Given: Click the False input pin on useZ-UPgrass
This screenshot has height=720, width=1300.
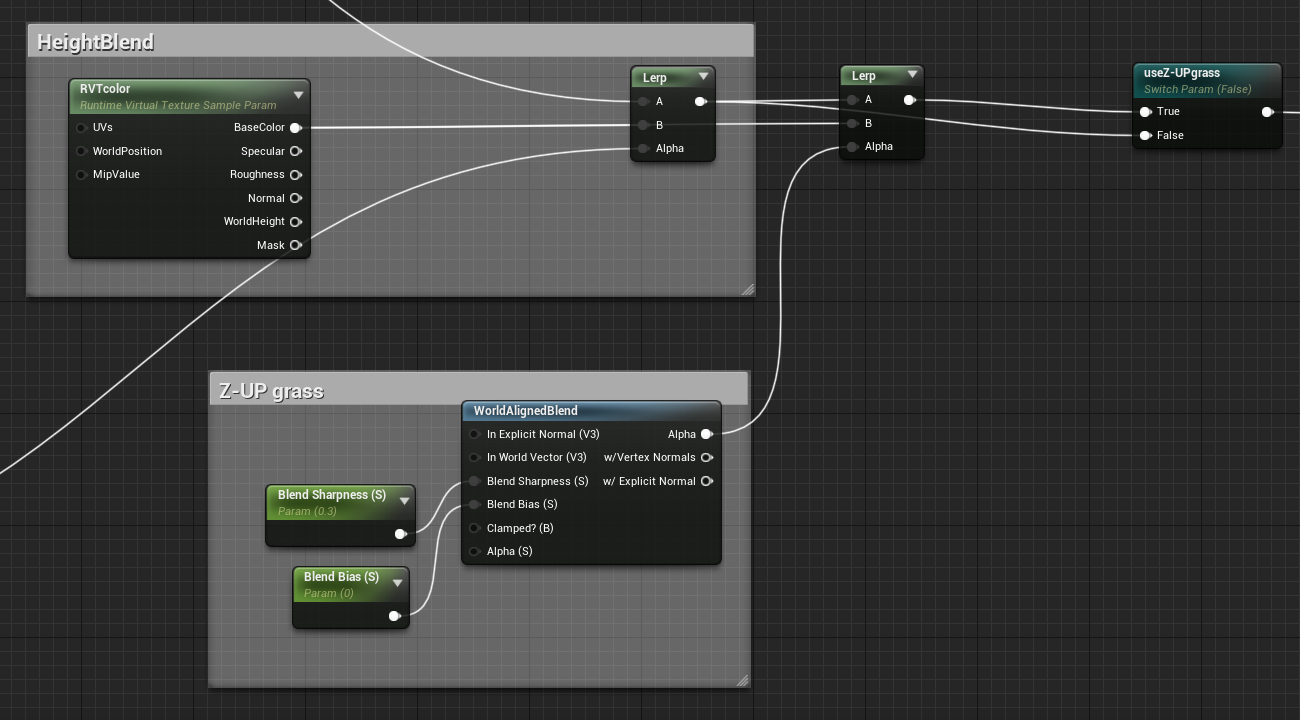Looking at the screenshot, I should tap(1145, 135).
